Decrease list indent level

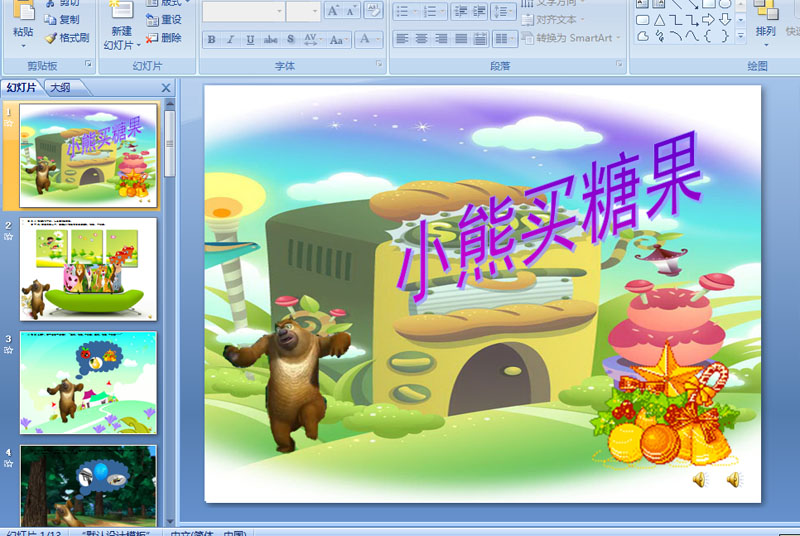[460, 11]
